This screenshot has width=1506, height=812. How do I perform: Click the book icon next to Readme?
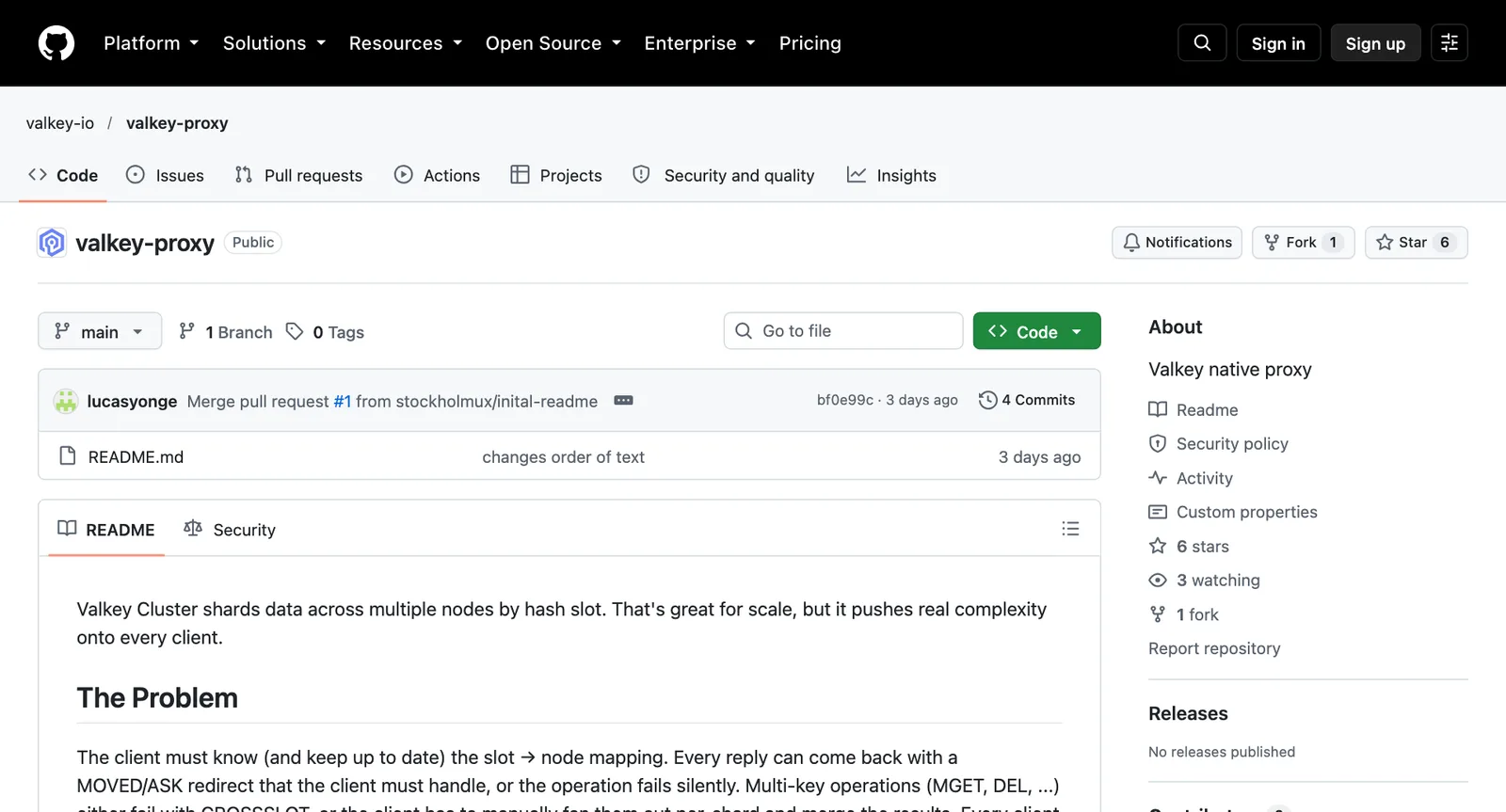point(1158,409)
